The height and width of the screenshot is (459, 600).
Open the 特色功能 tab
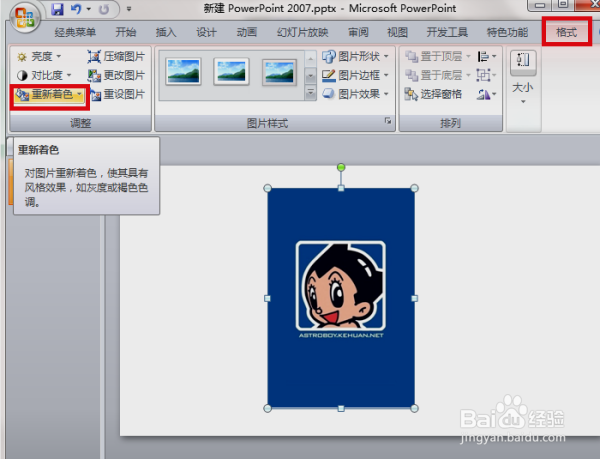(x=507, y=33)
